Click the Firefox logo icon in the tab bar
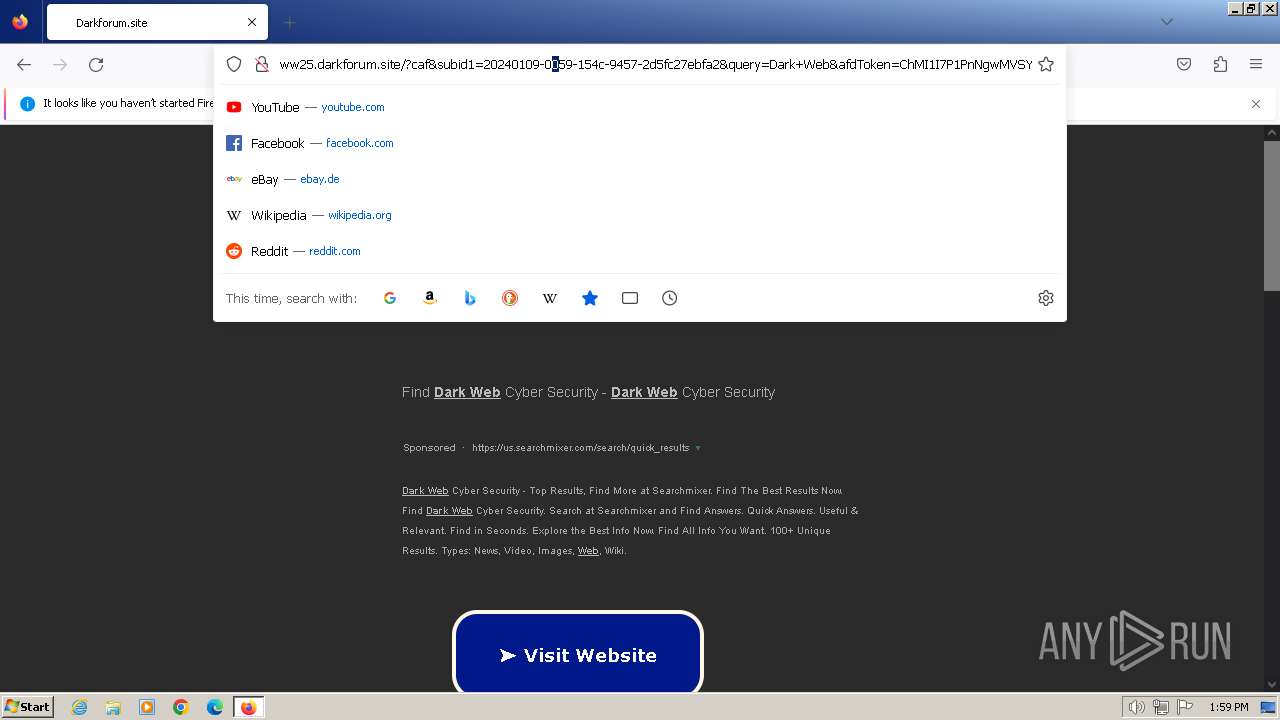Viewport: 1280px width, 720px height. [20, 22]
